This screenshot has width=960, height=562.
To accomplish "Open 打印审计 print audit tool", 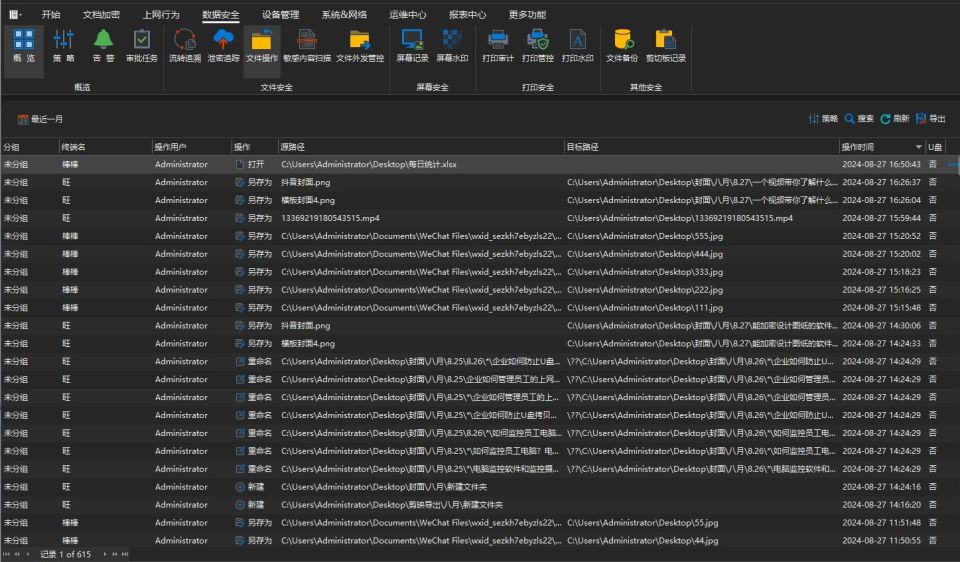I will coord(498,46).
